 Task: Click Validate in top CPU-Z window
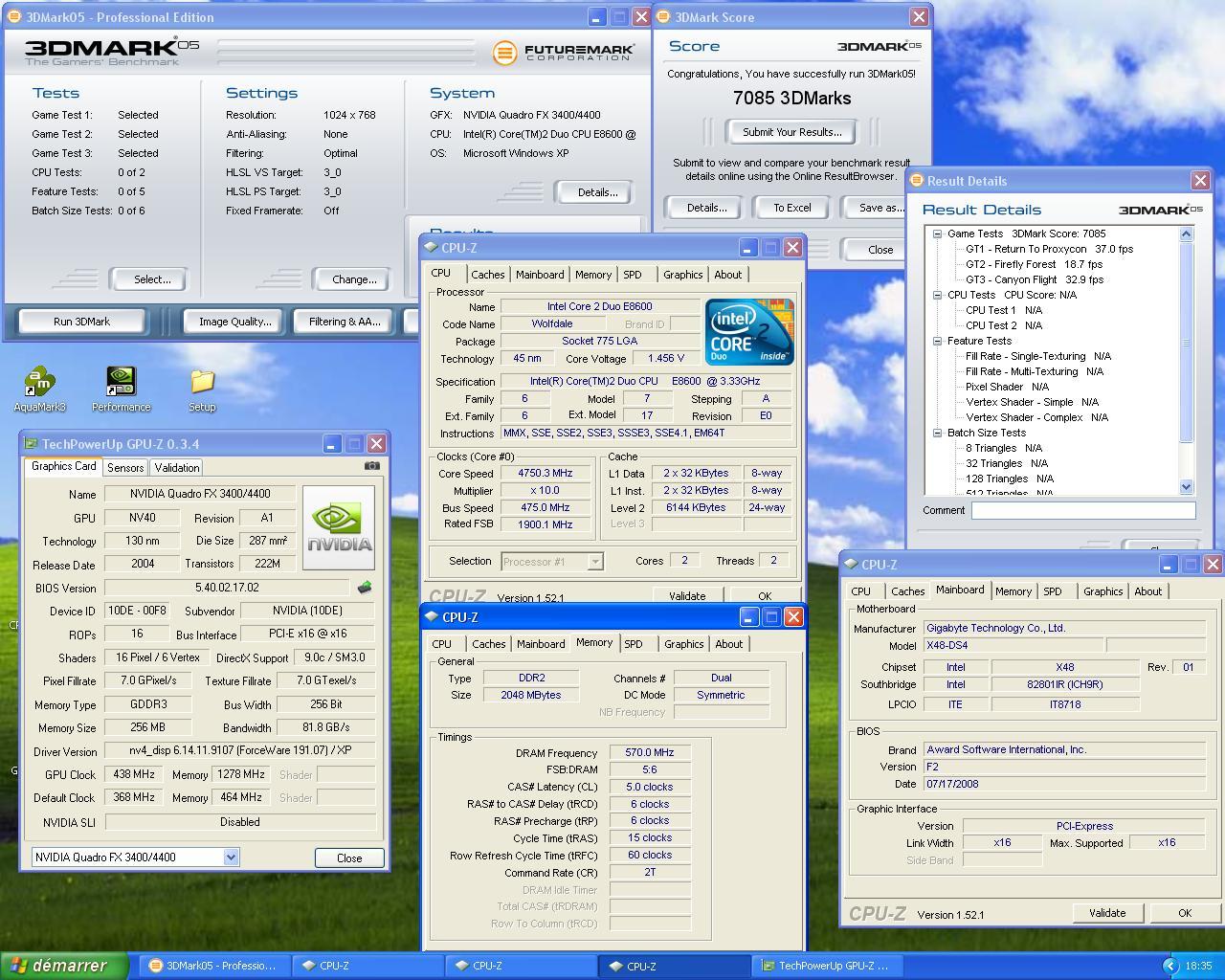click(687, 595)
